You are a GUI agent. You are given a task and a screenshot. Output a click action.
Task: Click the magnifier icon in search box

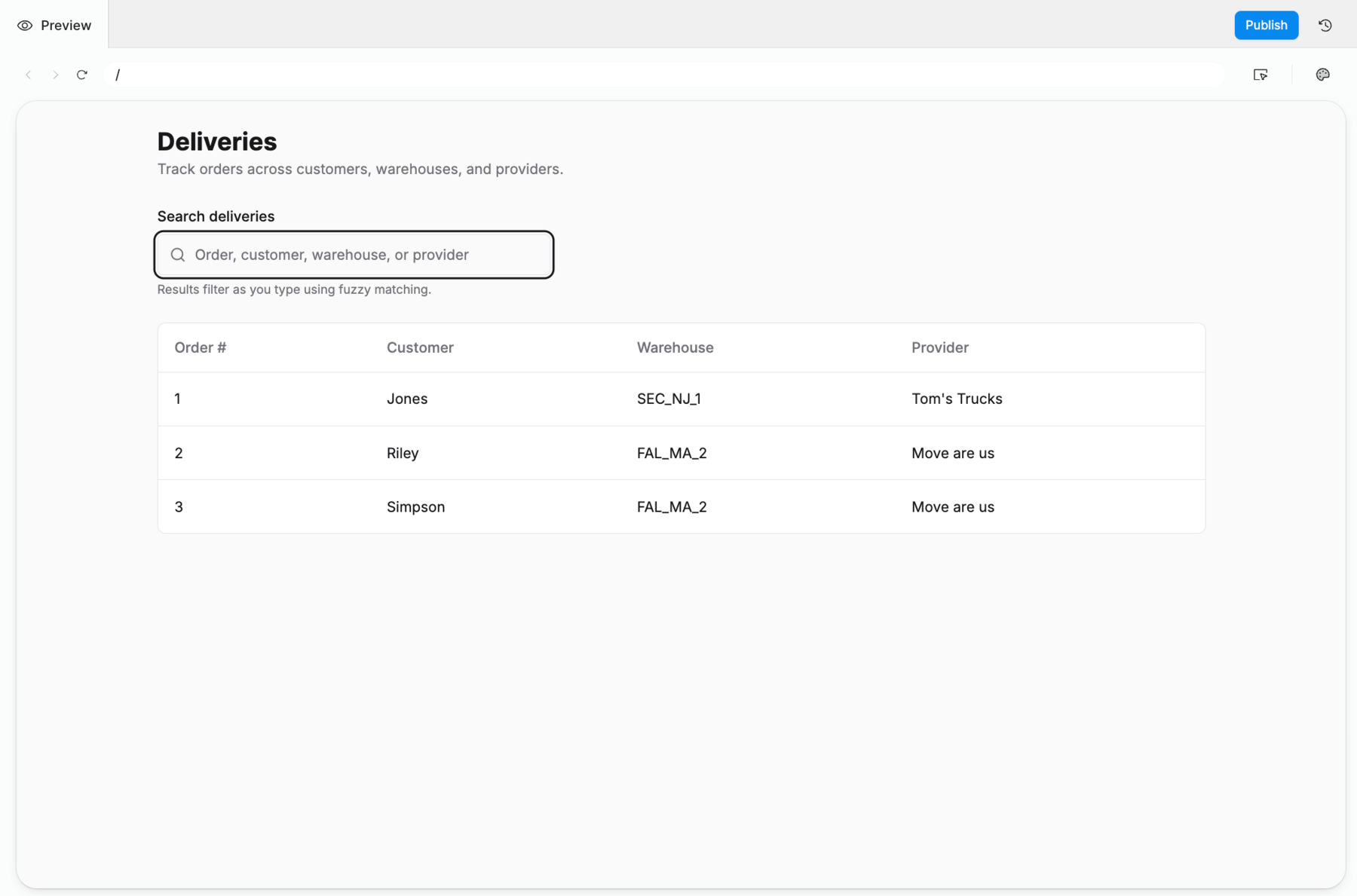tap(178, 255)
